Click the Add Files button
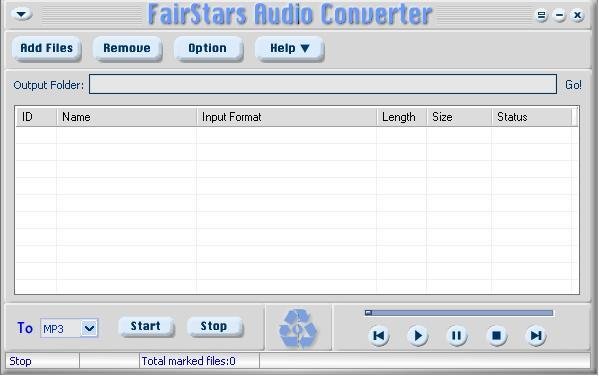This screenshot has width=599, height=376. (47, 48)
